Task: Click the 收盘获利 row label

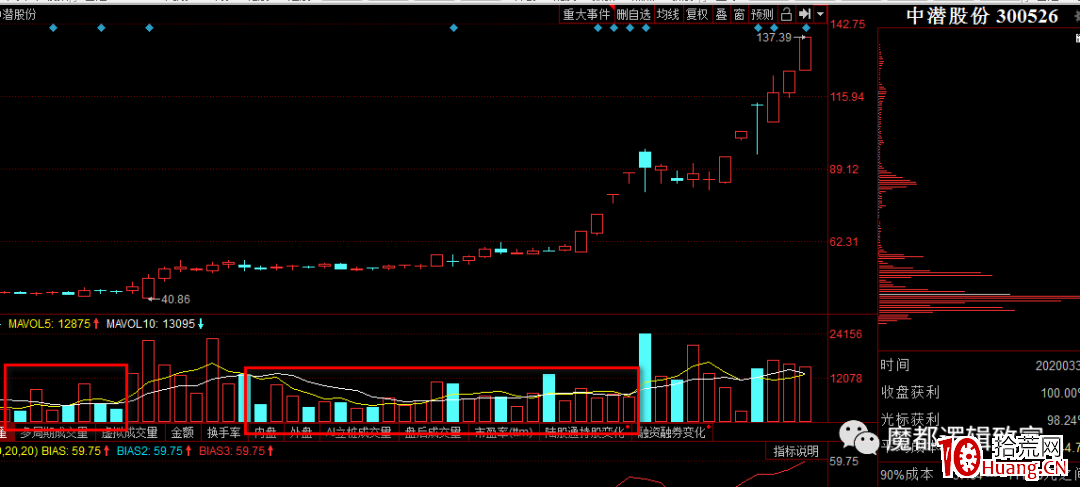Action: click(909, 393)
